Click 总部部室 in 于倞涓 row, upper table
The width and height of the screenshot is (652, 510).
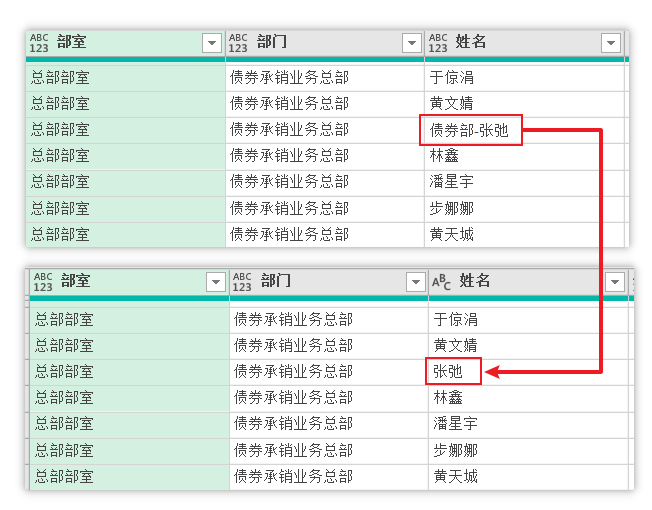coord(60,78)
